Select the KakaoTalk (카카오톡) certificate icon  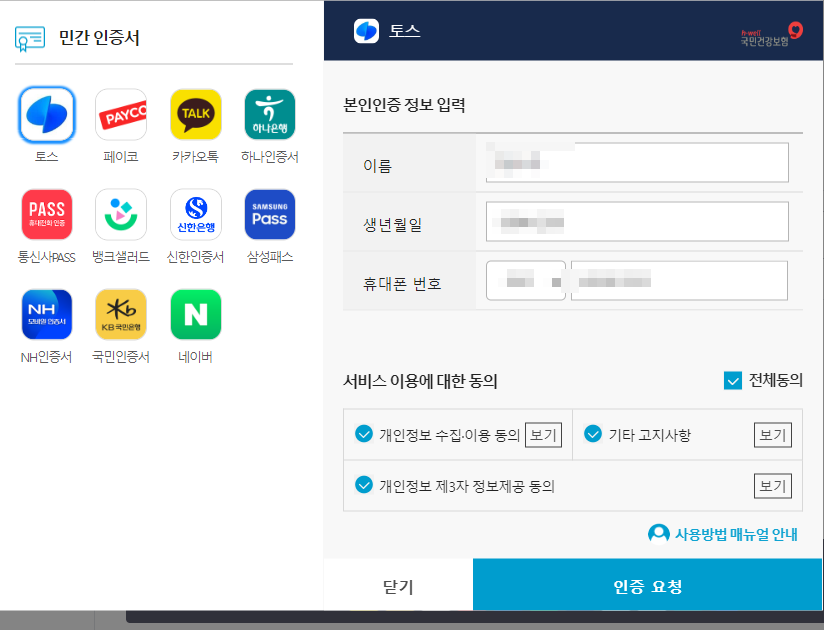195,115
